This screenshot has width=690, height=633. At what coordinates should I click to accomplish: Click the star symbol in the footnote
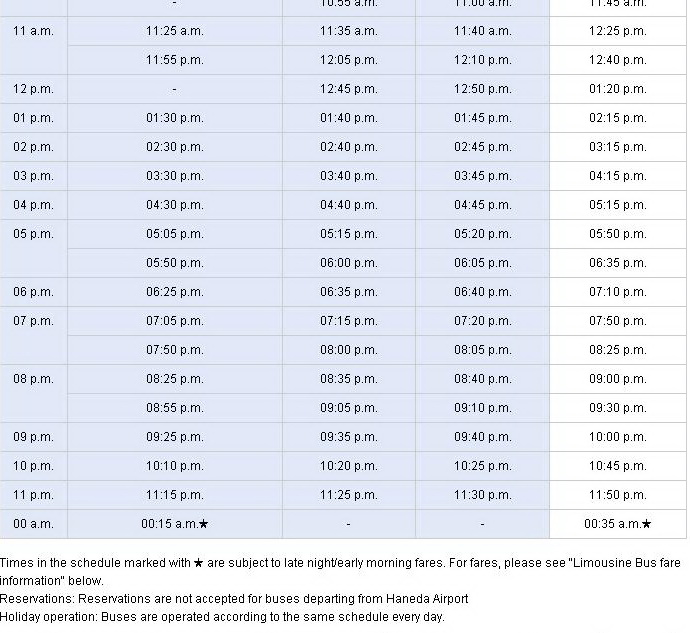pyautogui.click(x=198, y=563)
